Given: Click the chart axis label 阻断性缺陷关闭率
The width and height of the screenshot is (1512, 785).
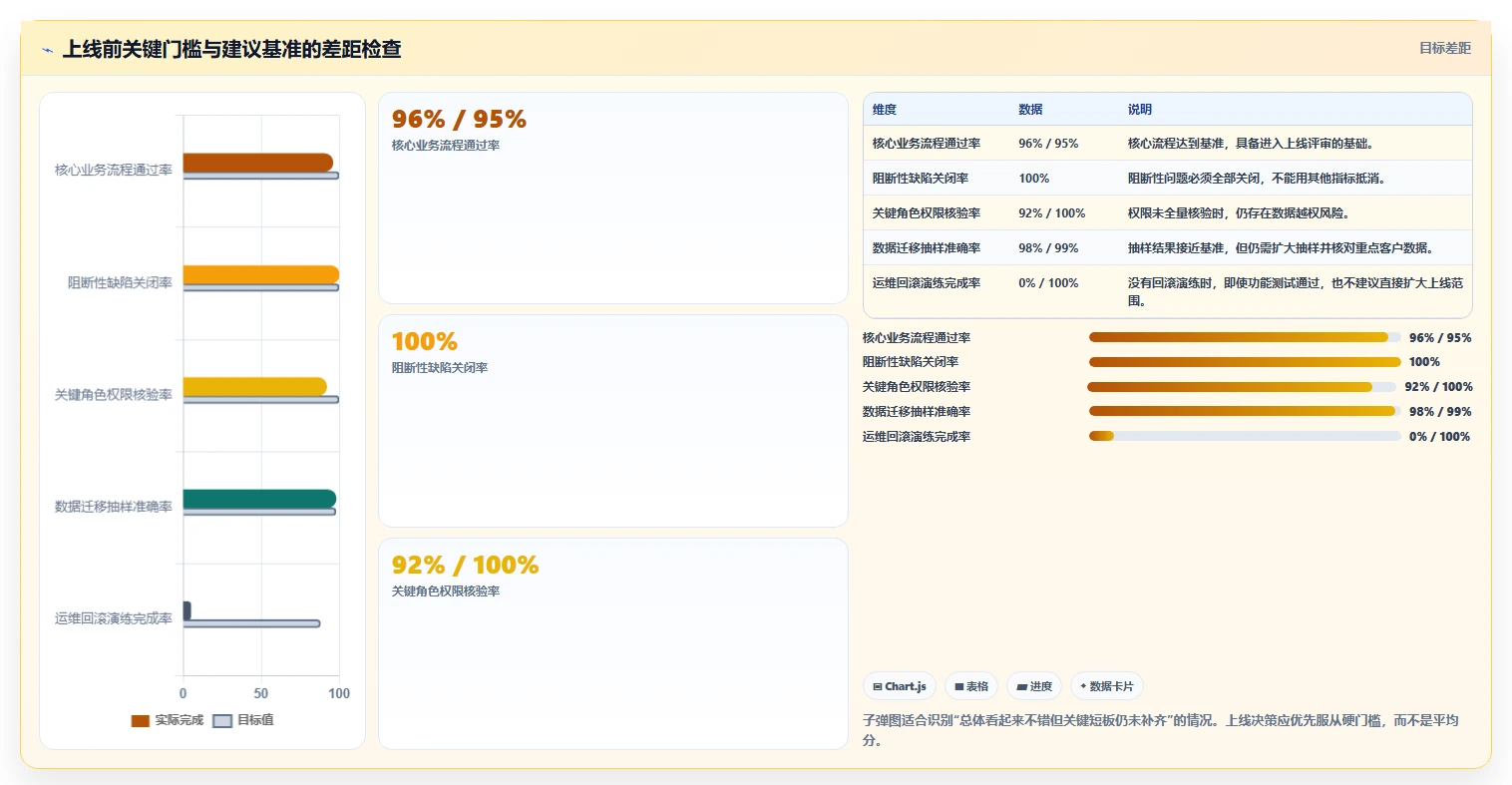Looking at the screenshot, I should [x=120, y=283].
